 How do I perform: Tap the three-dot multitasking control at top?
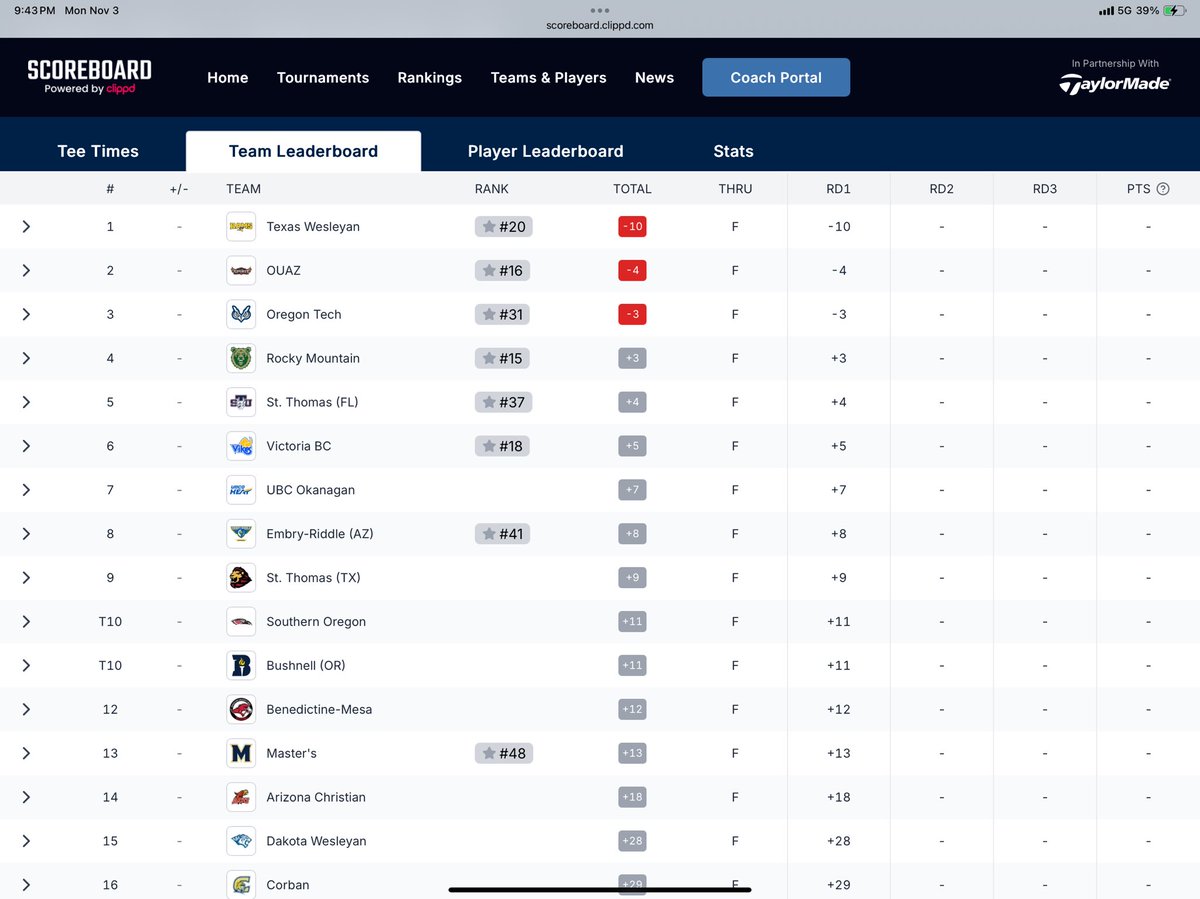pos(600,10)
